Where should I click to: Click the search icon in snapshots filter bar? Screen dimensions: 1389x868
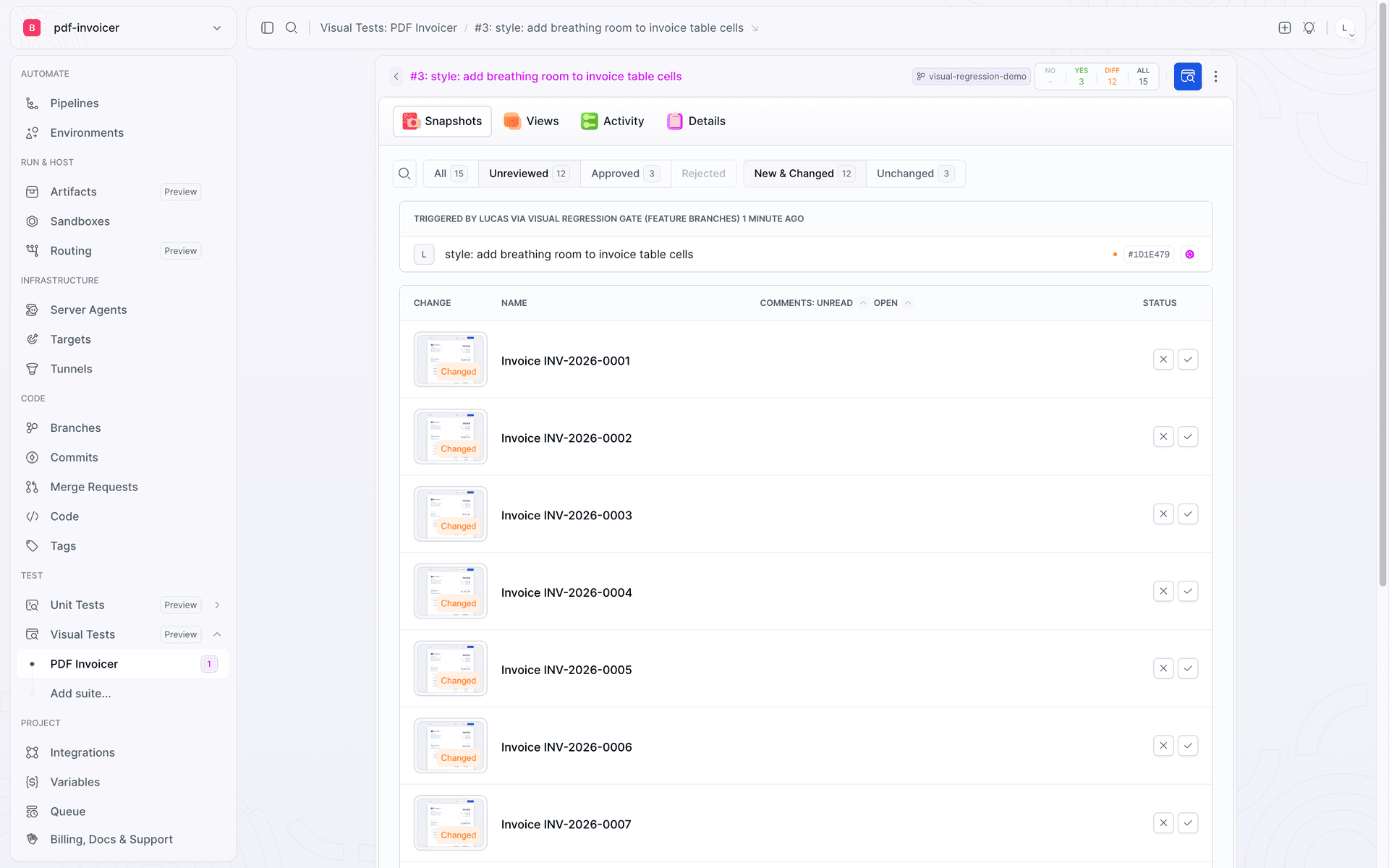pyautogui.click(x=404, y=174)
